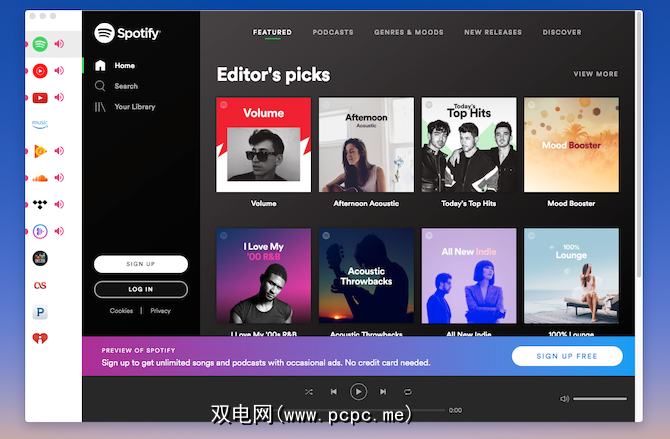Screen dimensions: 670x439
Task: Open the Afternoon Acoustic playlist cover
Action: click(366, 144)
